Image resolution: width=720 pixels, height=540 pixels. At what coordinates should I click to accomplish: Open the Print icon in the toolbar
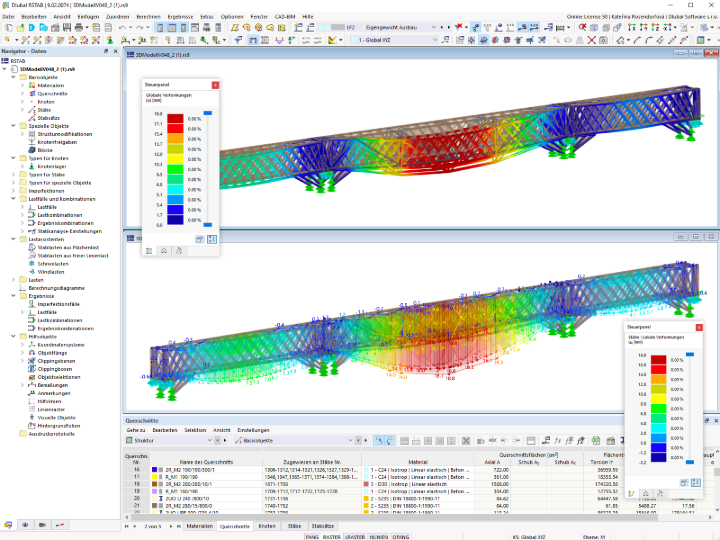click(79, 28)
